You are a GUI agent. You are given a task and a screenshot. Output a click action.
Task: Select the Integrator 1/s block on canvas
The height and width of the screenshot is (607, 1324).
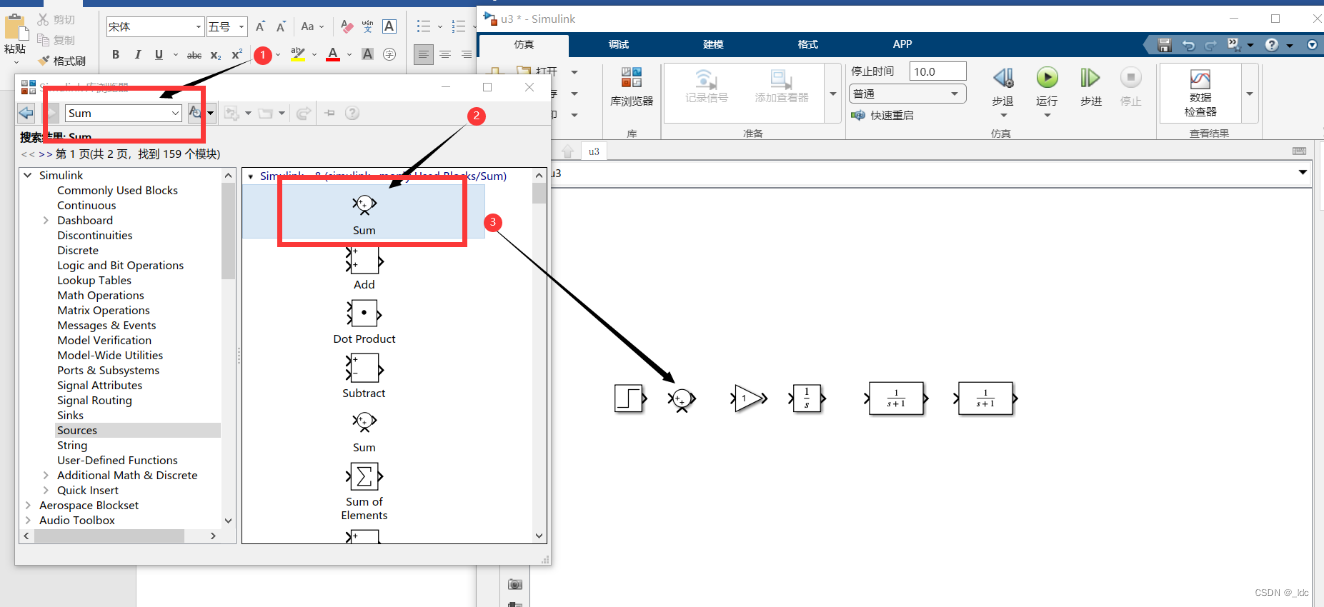(x=807, y=399)
